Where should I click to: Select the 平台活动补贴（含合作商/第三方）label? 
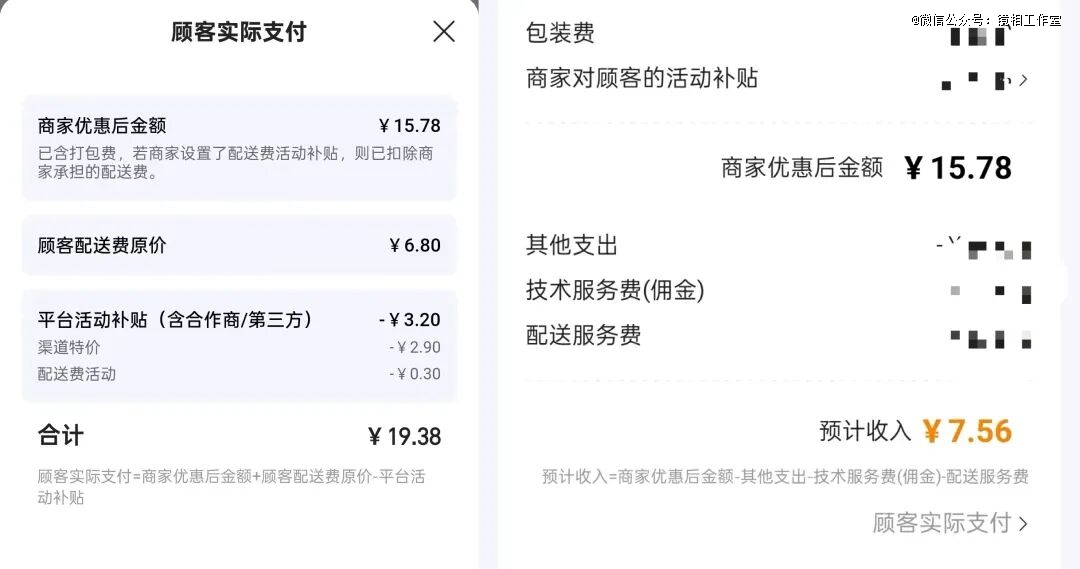point(175,320)
